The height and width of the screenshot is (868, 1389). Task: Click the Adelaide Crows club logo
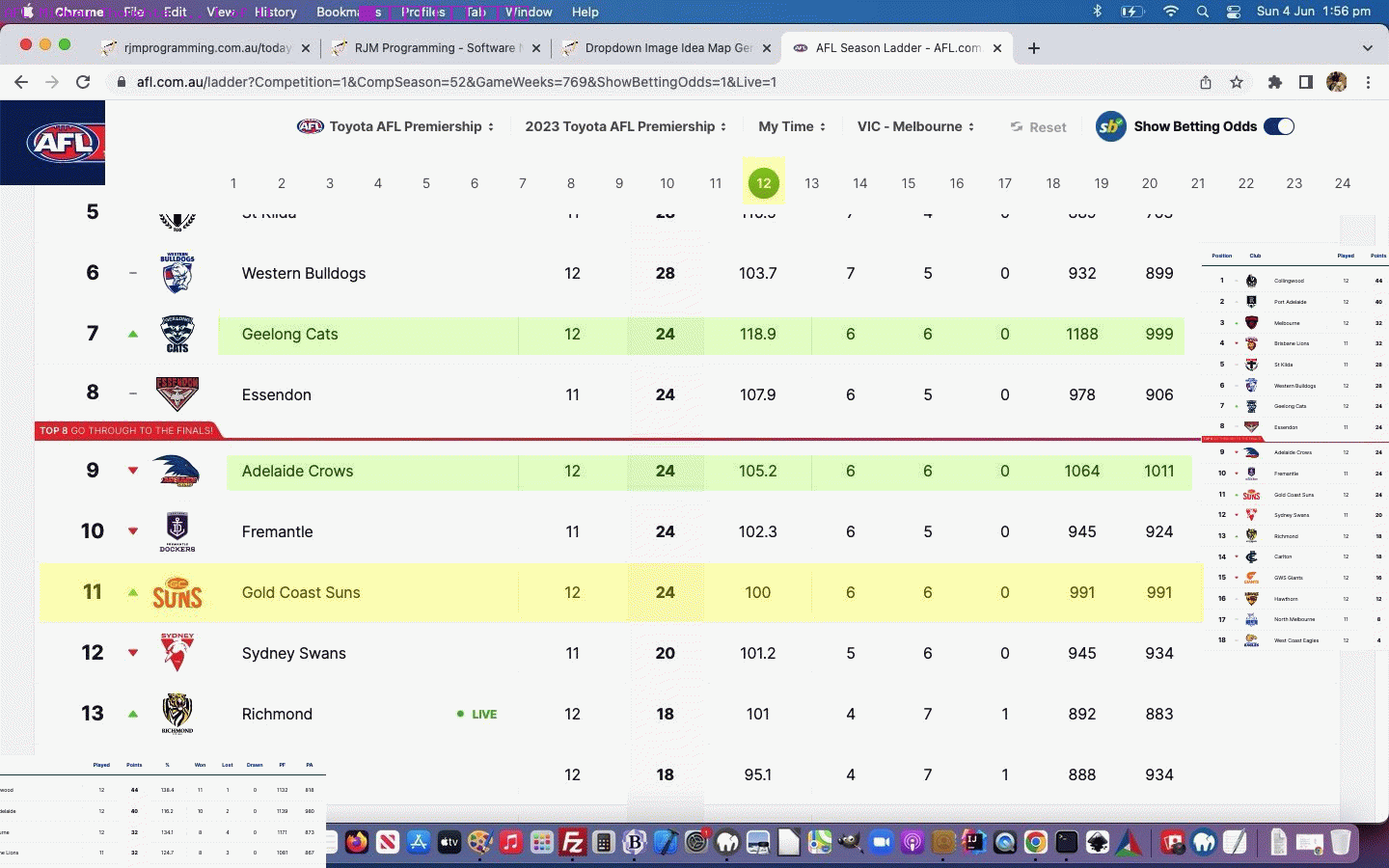177,471
